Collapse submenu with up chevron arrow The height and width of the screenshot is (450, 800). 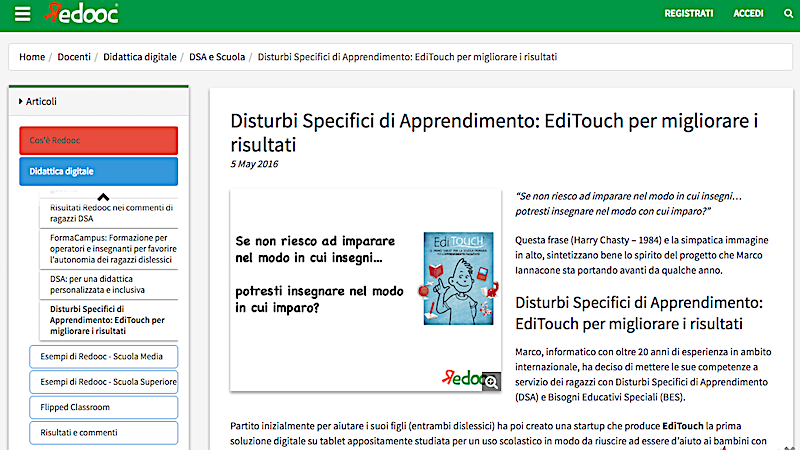point(103,197)
